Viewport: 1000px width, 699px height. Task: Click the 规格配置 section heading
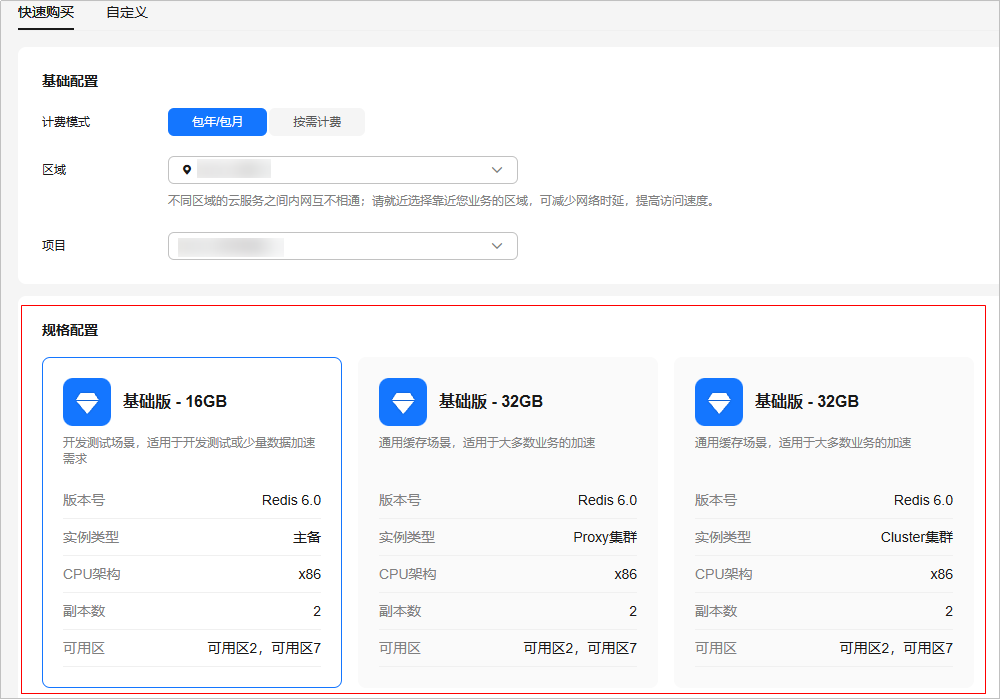click(x=70, y=330)
